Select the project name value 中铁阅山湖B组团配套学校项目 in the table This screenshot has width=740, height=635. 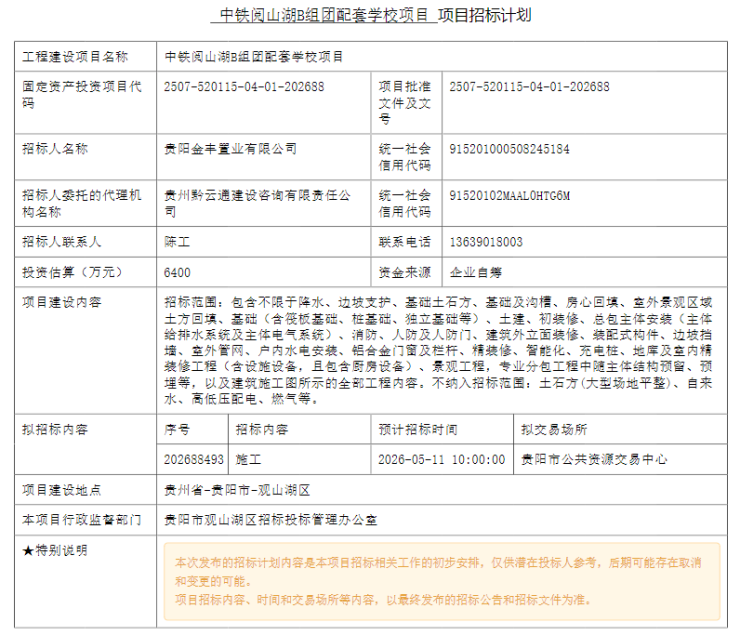[x=254, y=57]
